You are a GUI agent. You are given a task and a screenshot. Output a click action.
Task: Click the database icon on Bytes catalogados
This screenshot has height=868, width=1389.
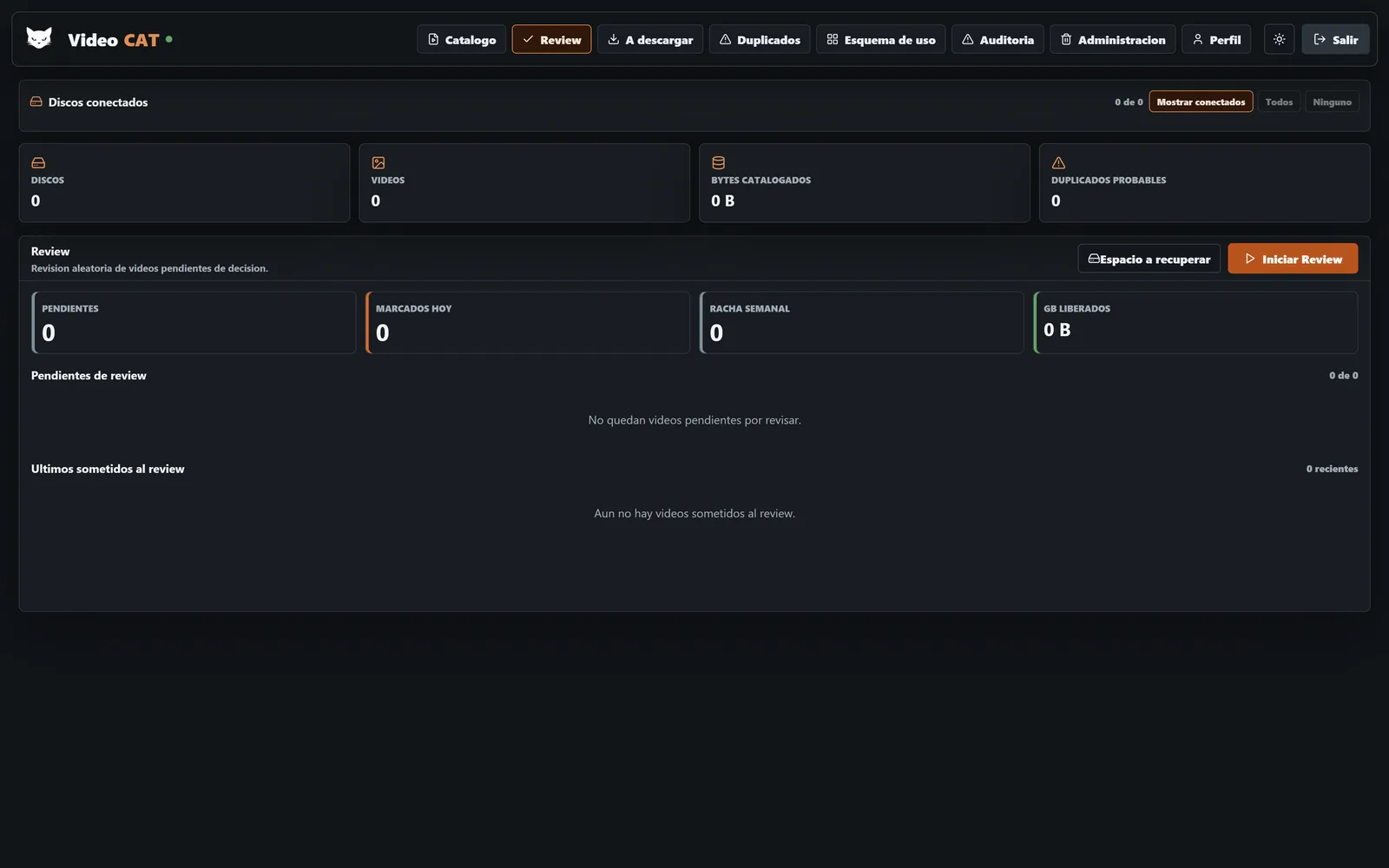(718, 162)
